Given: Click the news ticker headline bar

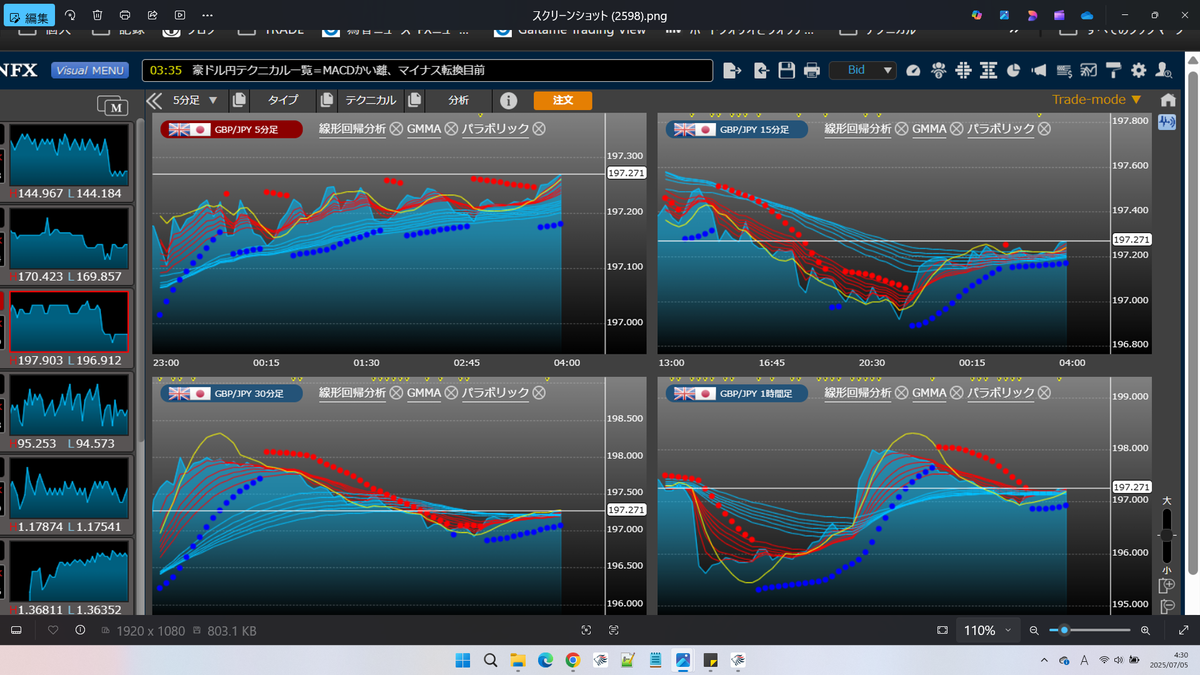Looking at the screenshot, I should (427, 70).
